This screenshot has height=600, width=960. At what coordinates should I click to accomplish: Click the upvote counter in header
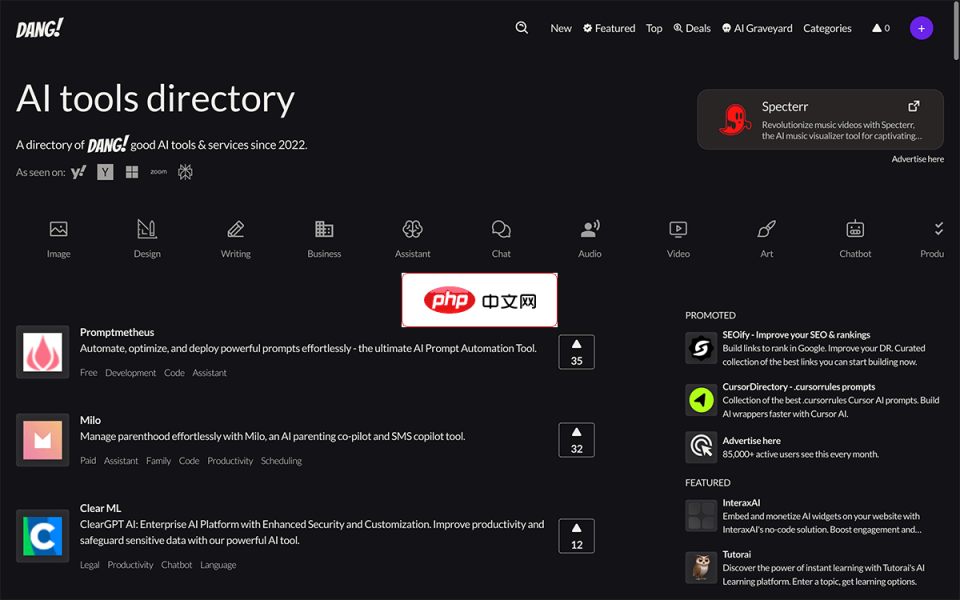[x=881, y=28]
